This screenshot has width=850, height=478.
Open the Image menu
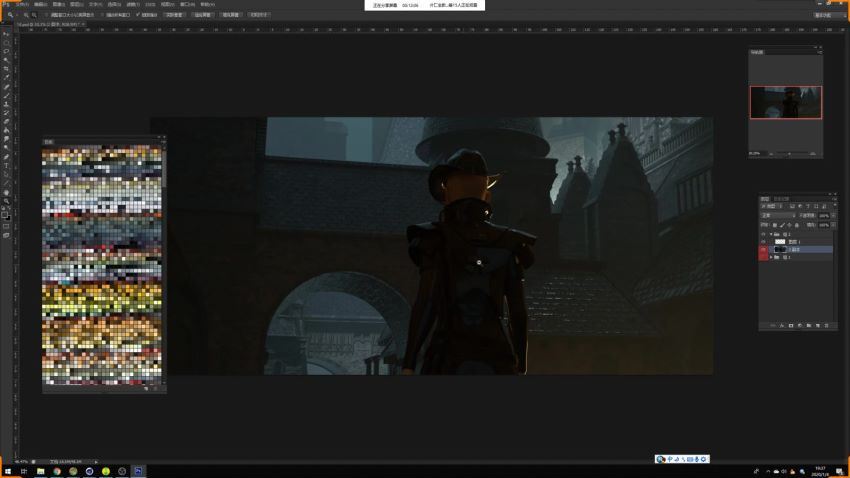(59, 4)
